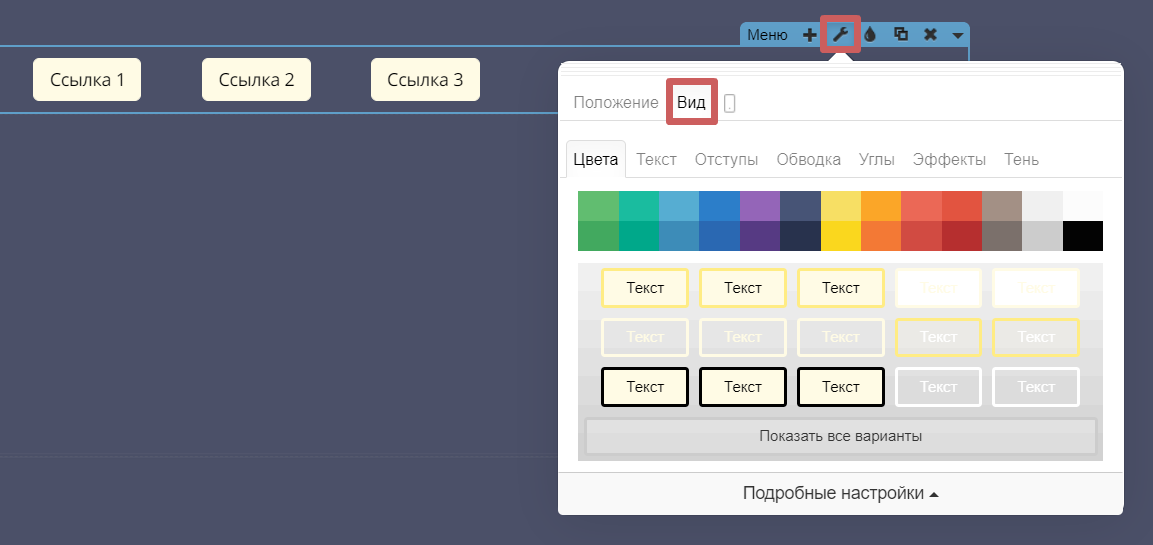1153x545 pixels.
Task: Open the Обводка tab
Action: pyautogui.click(x=807, y=159)
